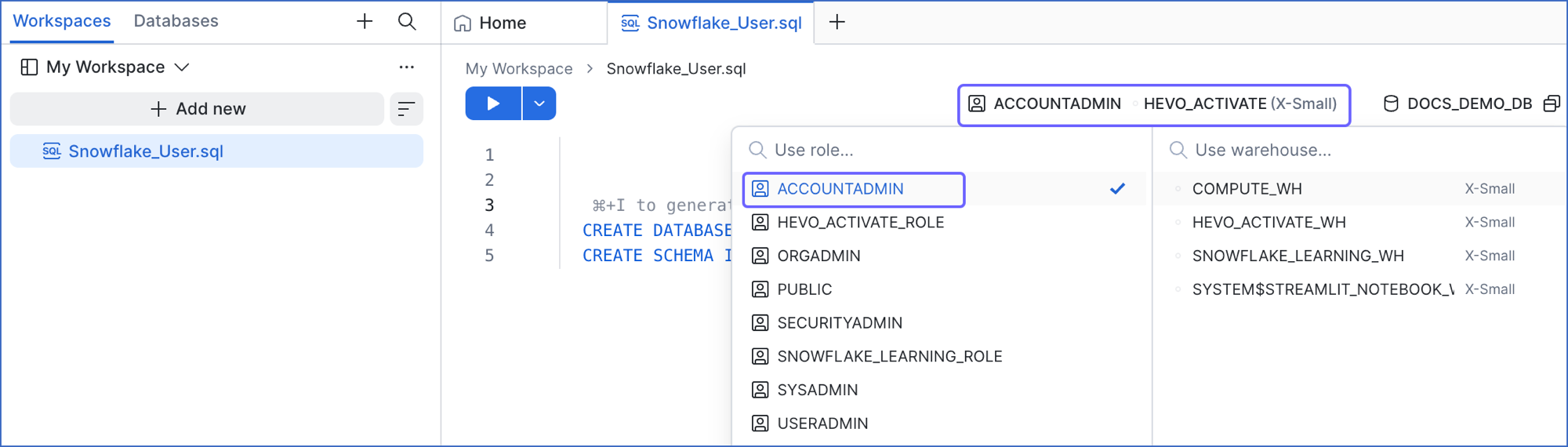
Task: Click the magnifier icon in Use warehouse field
Action: (x=1178, y=150)
